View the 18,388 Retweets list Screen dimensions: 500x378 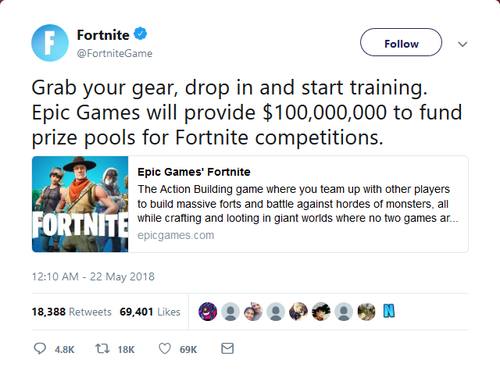[72, 312]
